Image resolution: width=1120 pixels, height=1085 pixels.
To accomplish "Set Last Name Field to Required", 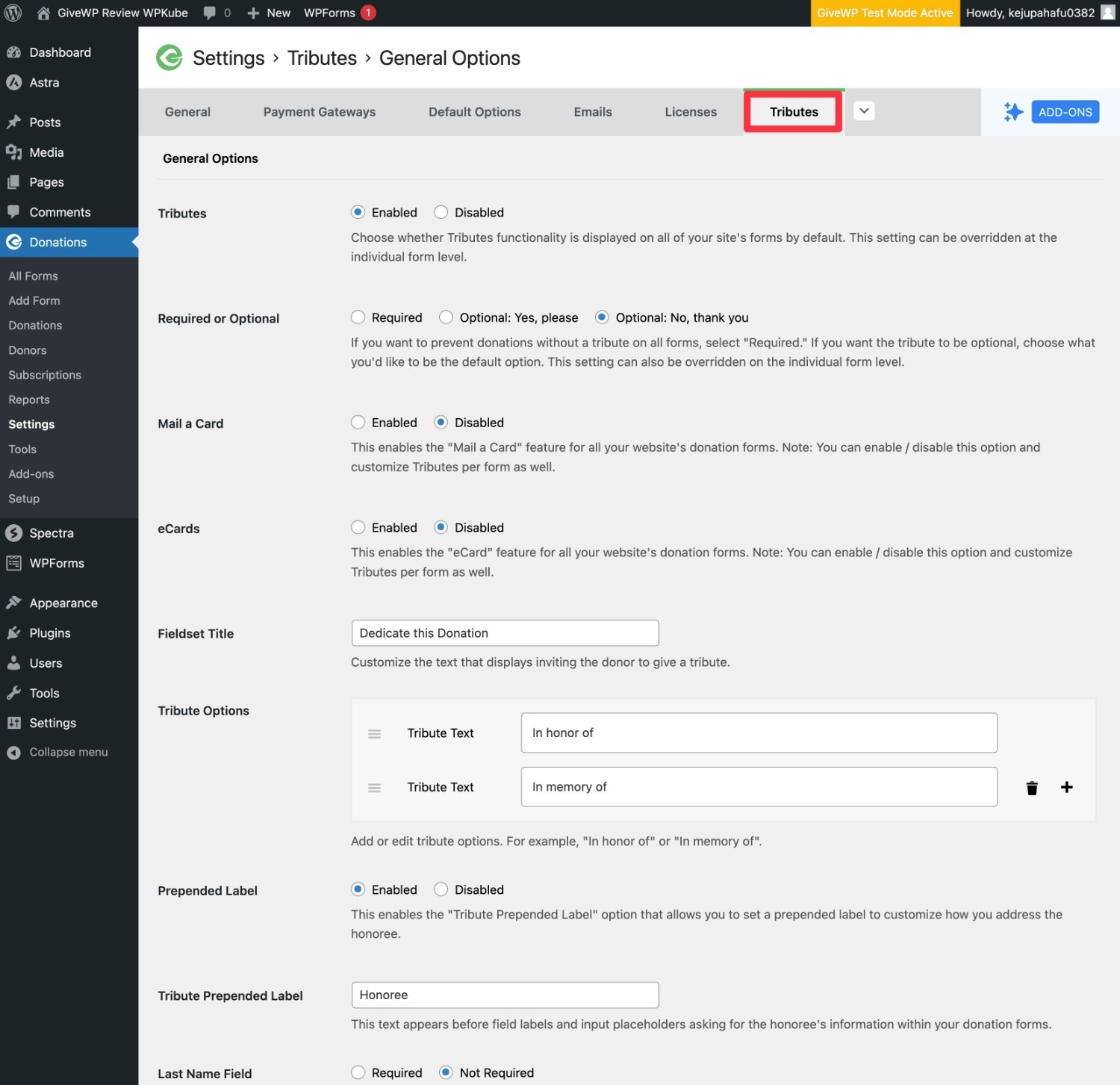I will coord(358,1072).
